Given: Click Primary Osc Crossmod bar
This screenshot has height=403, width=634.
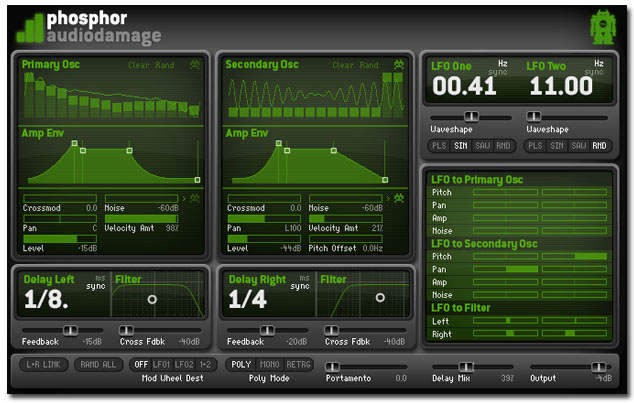Looking at the screenshot, I should click(60, 198).
